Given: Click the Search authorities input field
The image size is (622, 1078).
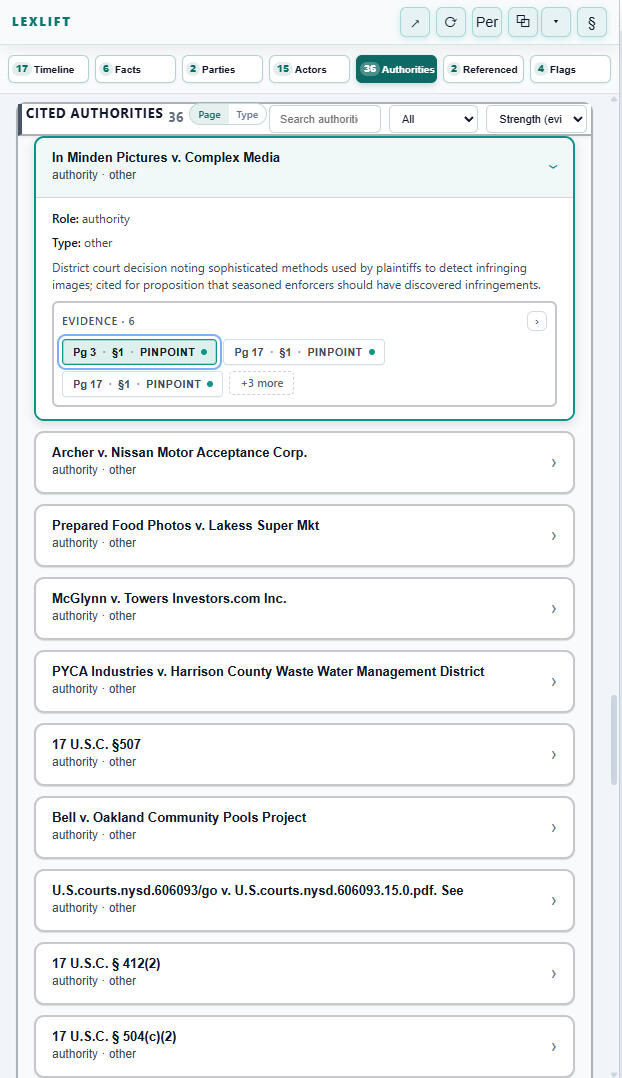Looking at the screenshot, I should 324,119.
